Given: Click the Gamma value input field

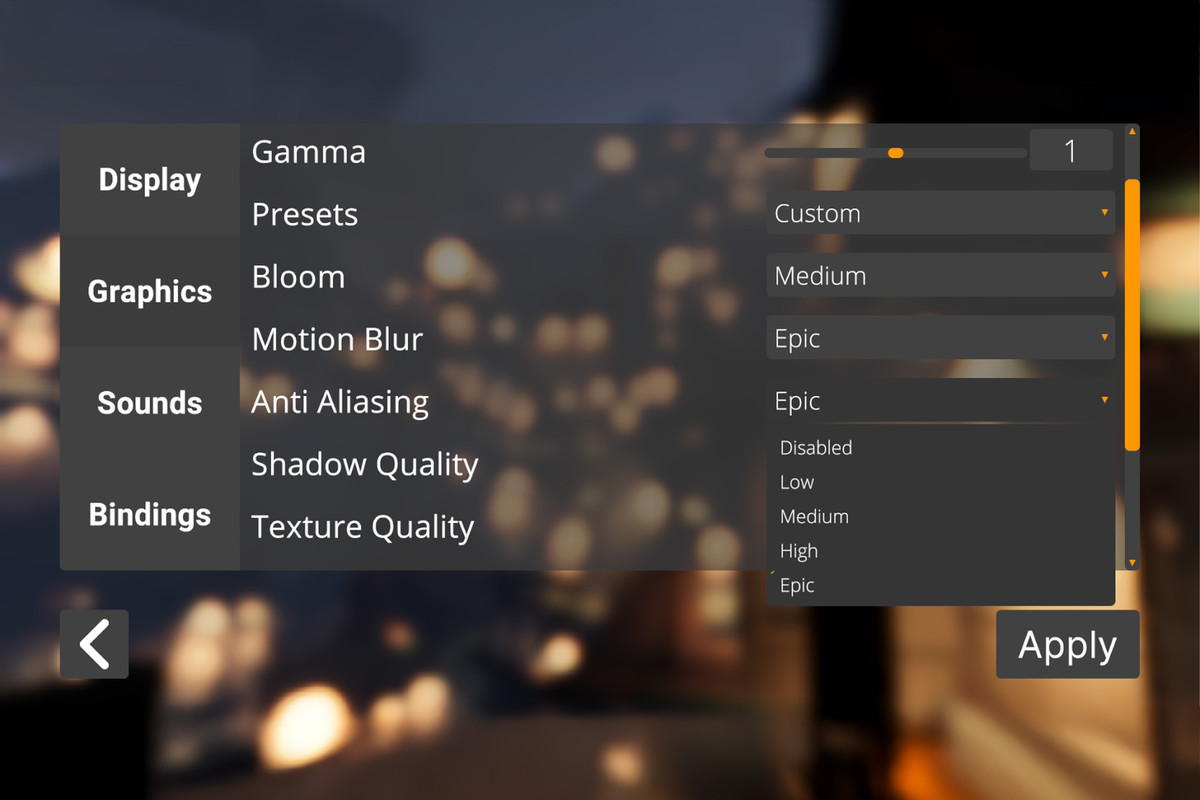Looking at the screenshot, I should pyautogui.click(x=1070, y=149).
